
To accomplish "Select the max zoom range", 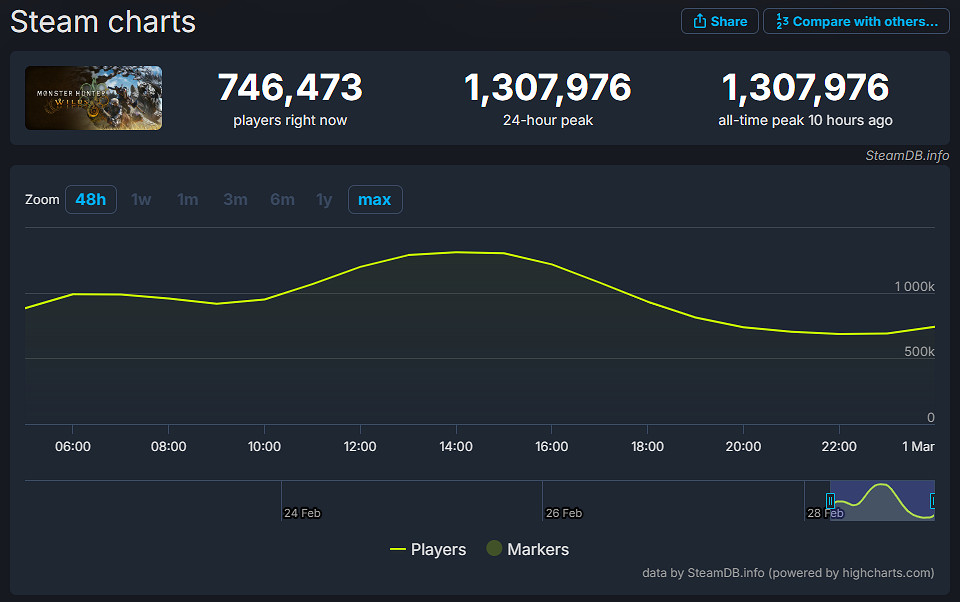I will (x=375, y=199).
